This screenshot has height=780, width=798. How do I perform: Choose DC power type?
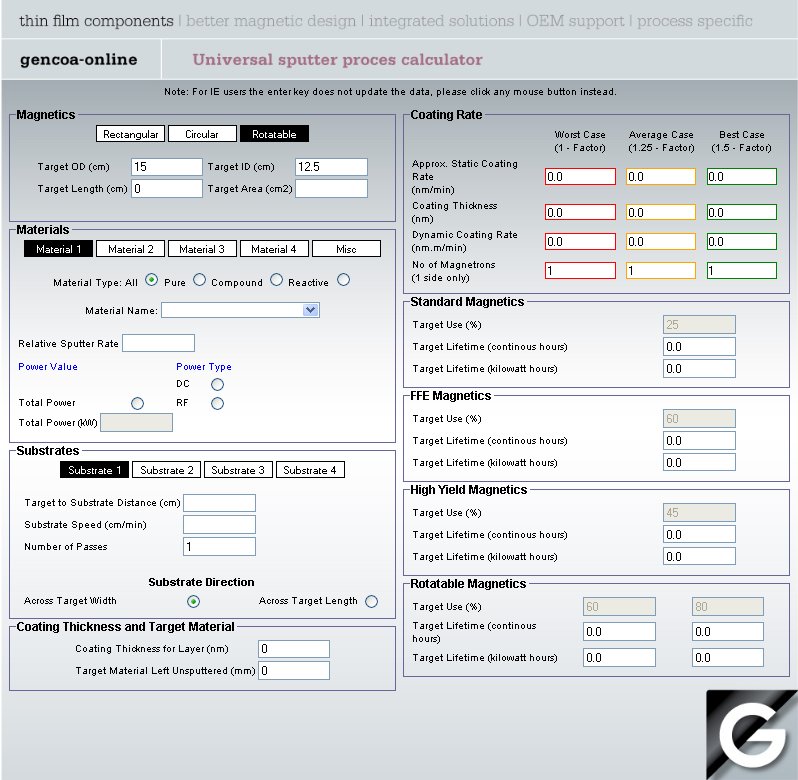click(217, 384)
